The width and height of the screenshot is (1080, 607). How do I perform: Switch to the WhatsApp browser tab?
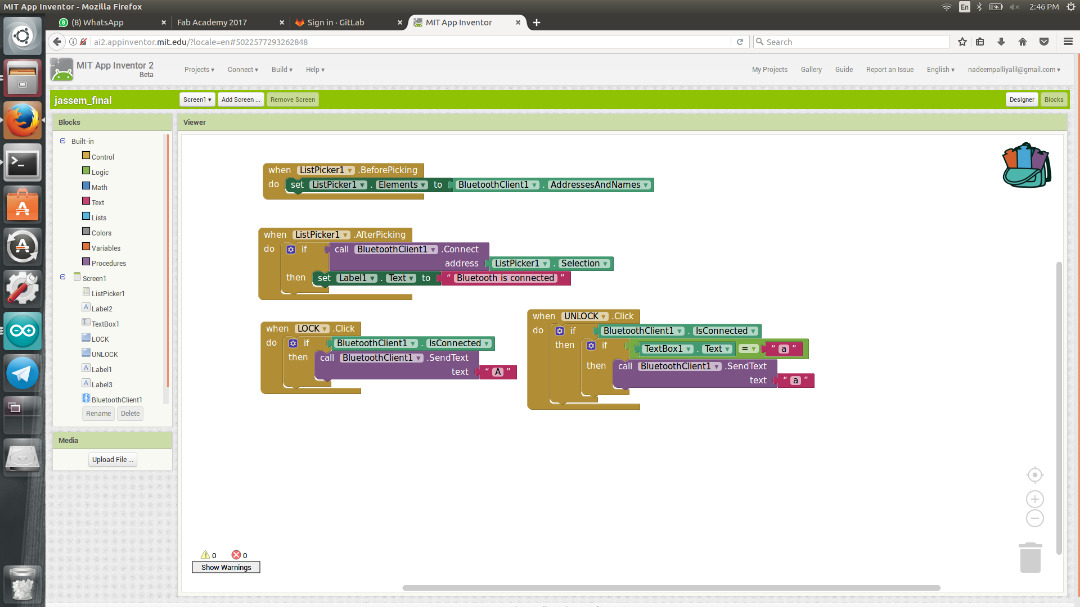pos(112,22)
